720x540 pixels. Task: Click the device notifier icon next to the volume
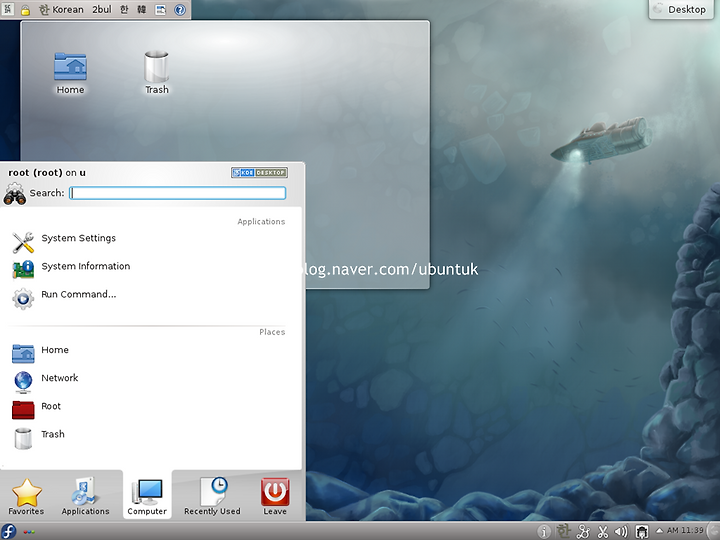pyautogui.click(x=641, y=532)
